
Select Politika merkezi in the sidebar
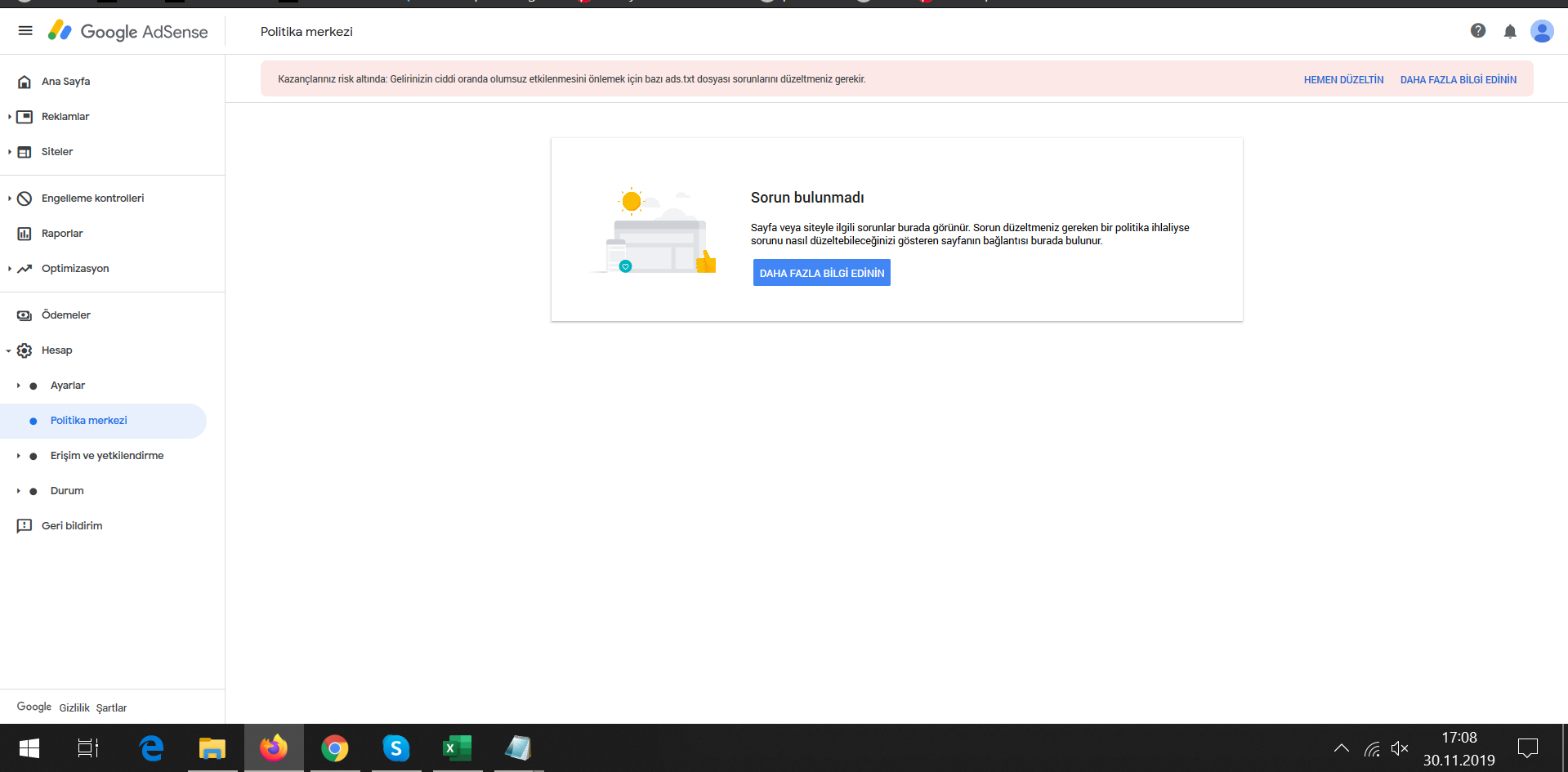coord(103,421)
